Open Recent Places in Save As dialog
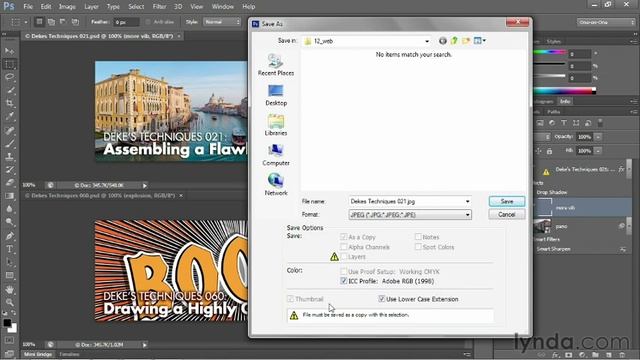 pos(276,64)
